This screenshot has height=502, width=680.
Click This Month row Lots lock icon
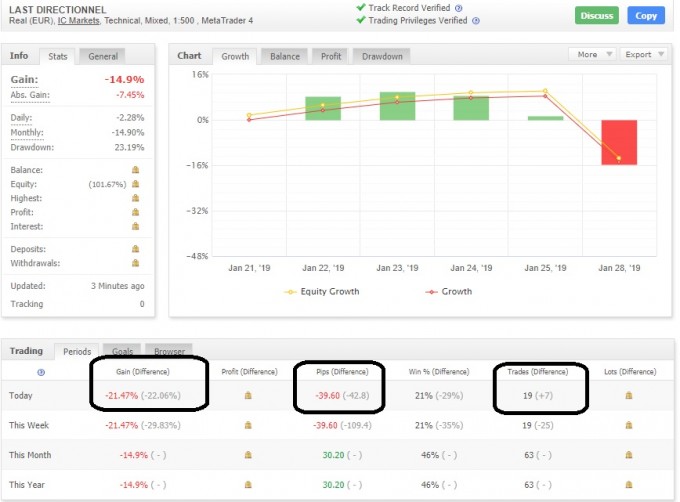coord(629,455)
